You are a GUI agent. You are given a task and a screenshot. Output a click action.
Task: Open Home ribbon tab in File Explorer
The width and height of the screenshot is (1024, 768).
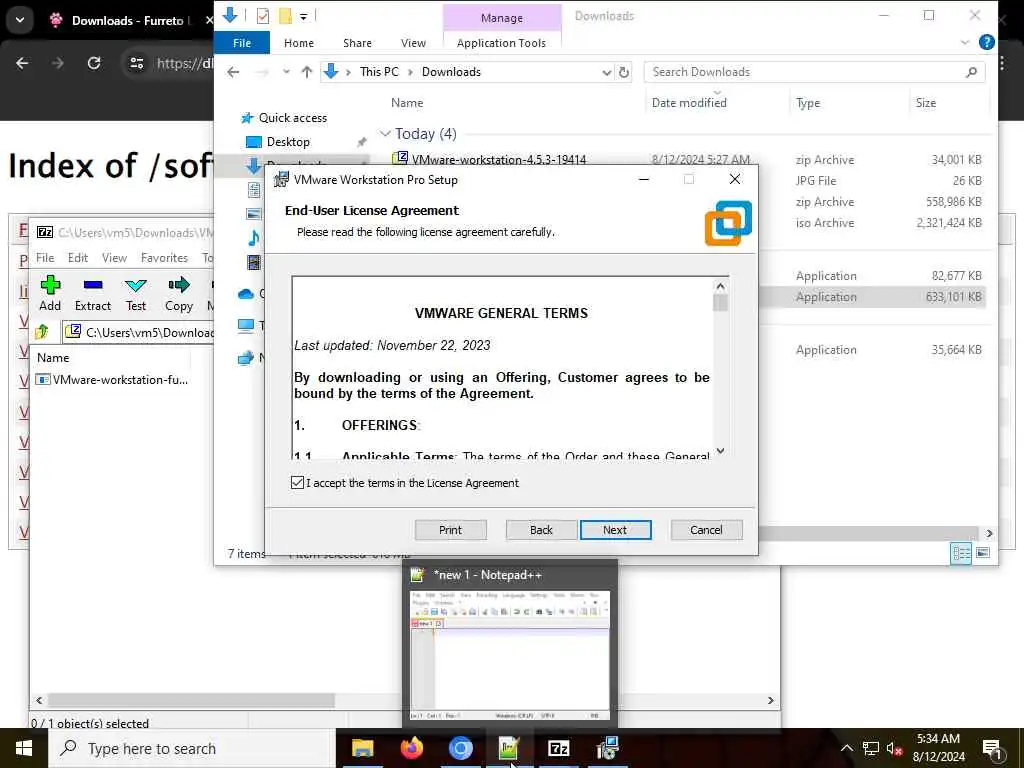[298, 43]
